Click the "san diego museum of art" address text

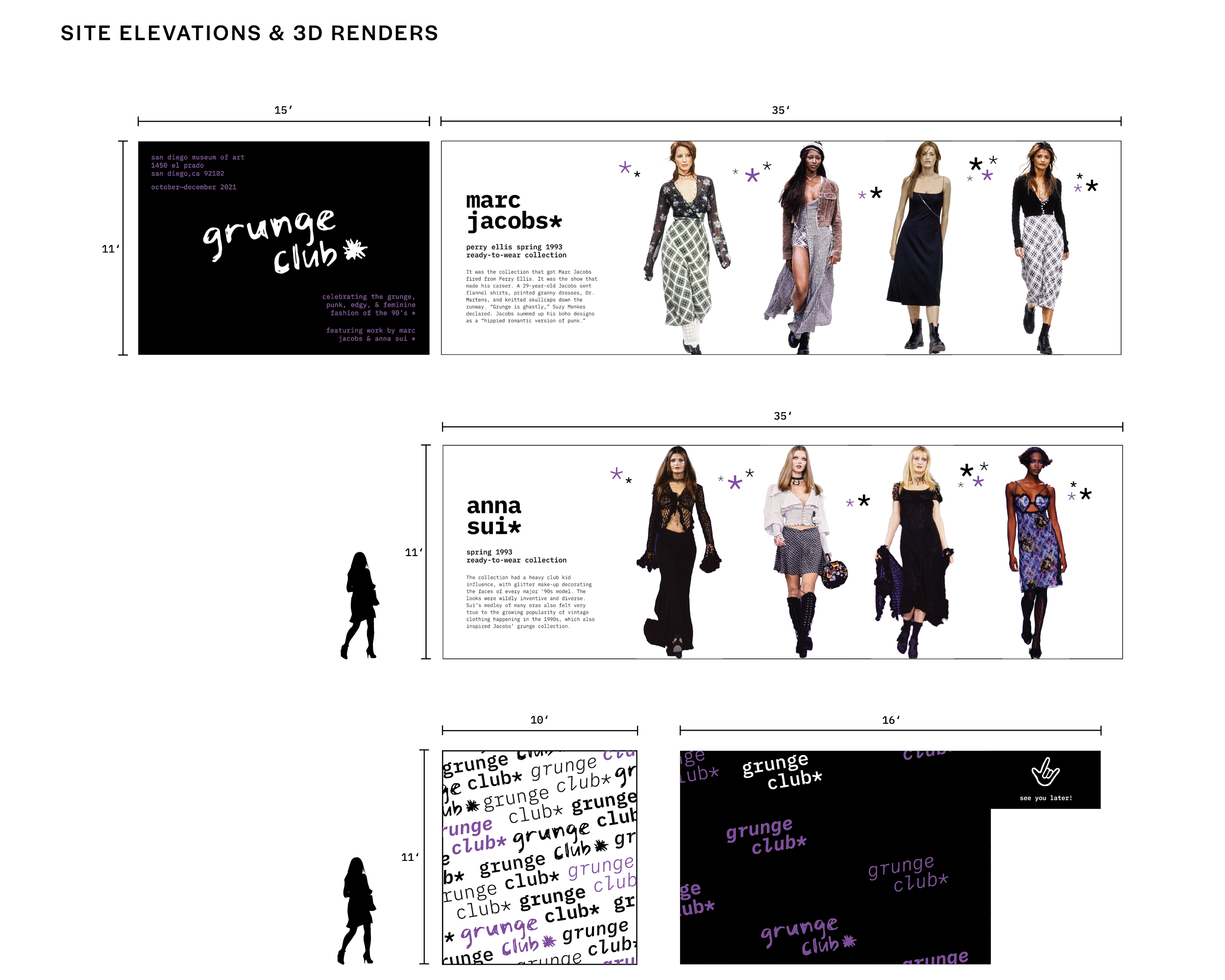pos(197,157)
